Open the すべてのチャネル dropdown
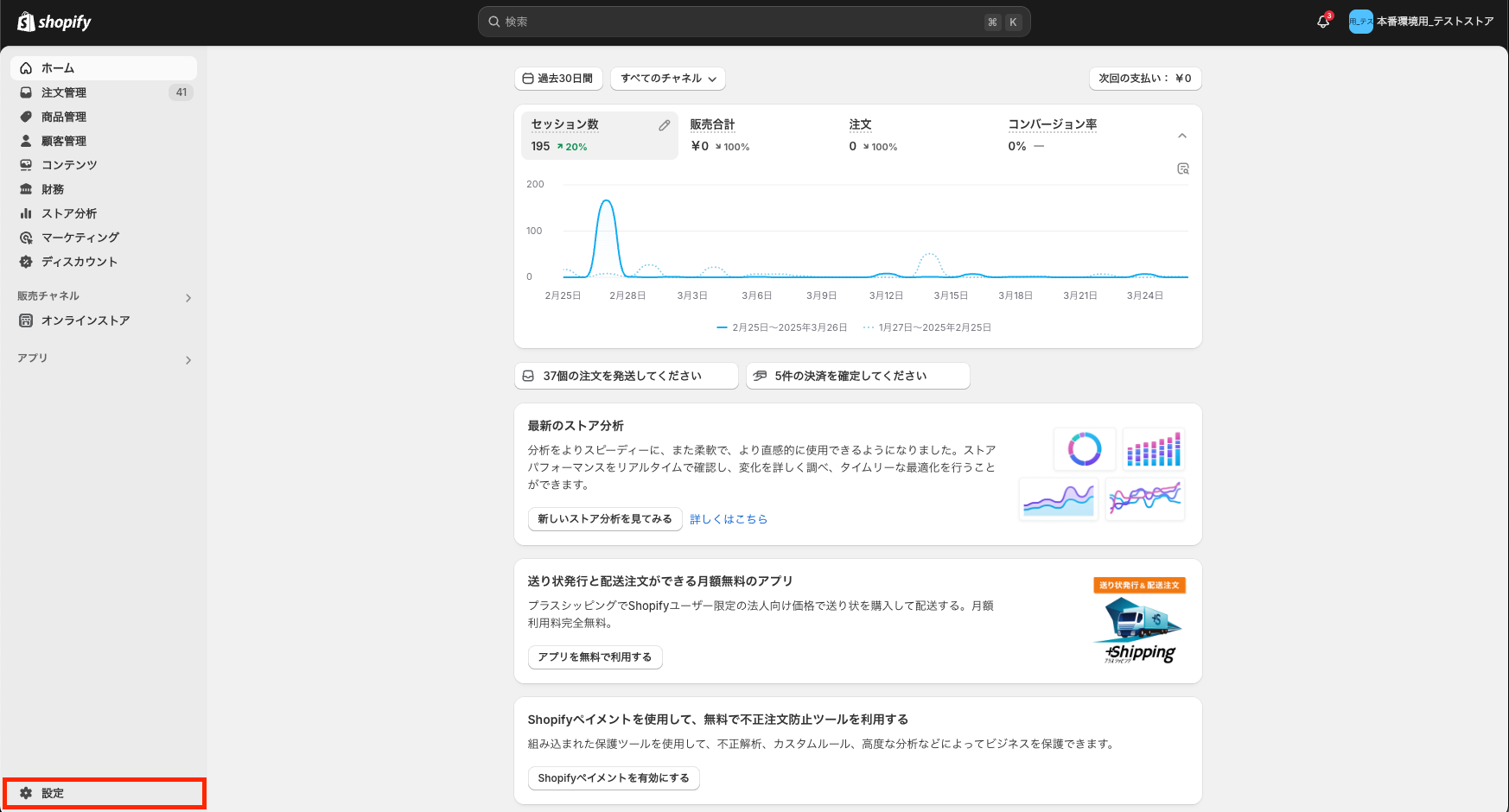1509x812 pixels. (x=667, y=79)
